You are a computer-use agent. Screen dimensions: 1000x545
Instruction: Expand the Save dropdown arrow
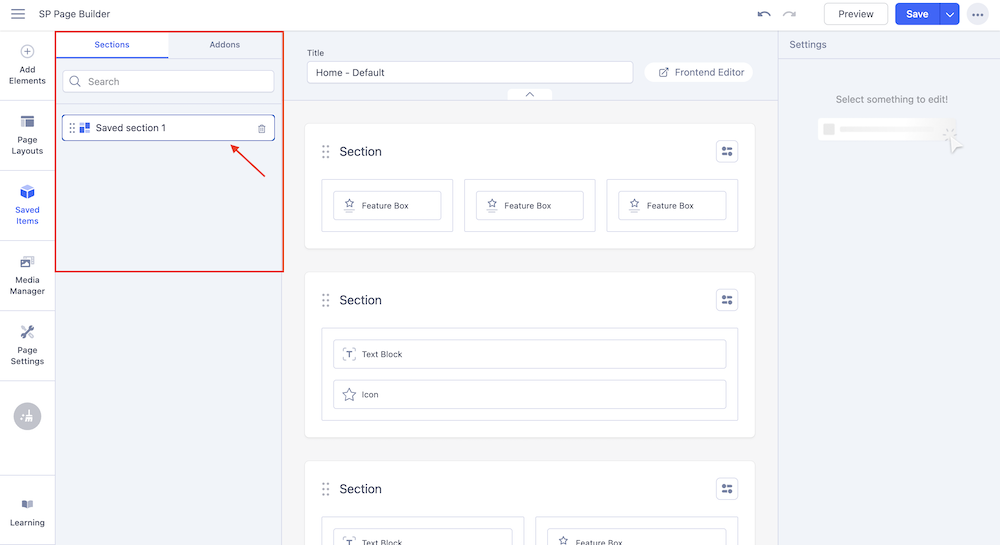click(x=949, y=14)
